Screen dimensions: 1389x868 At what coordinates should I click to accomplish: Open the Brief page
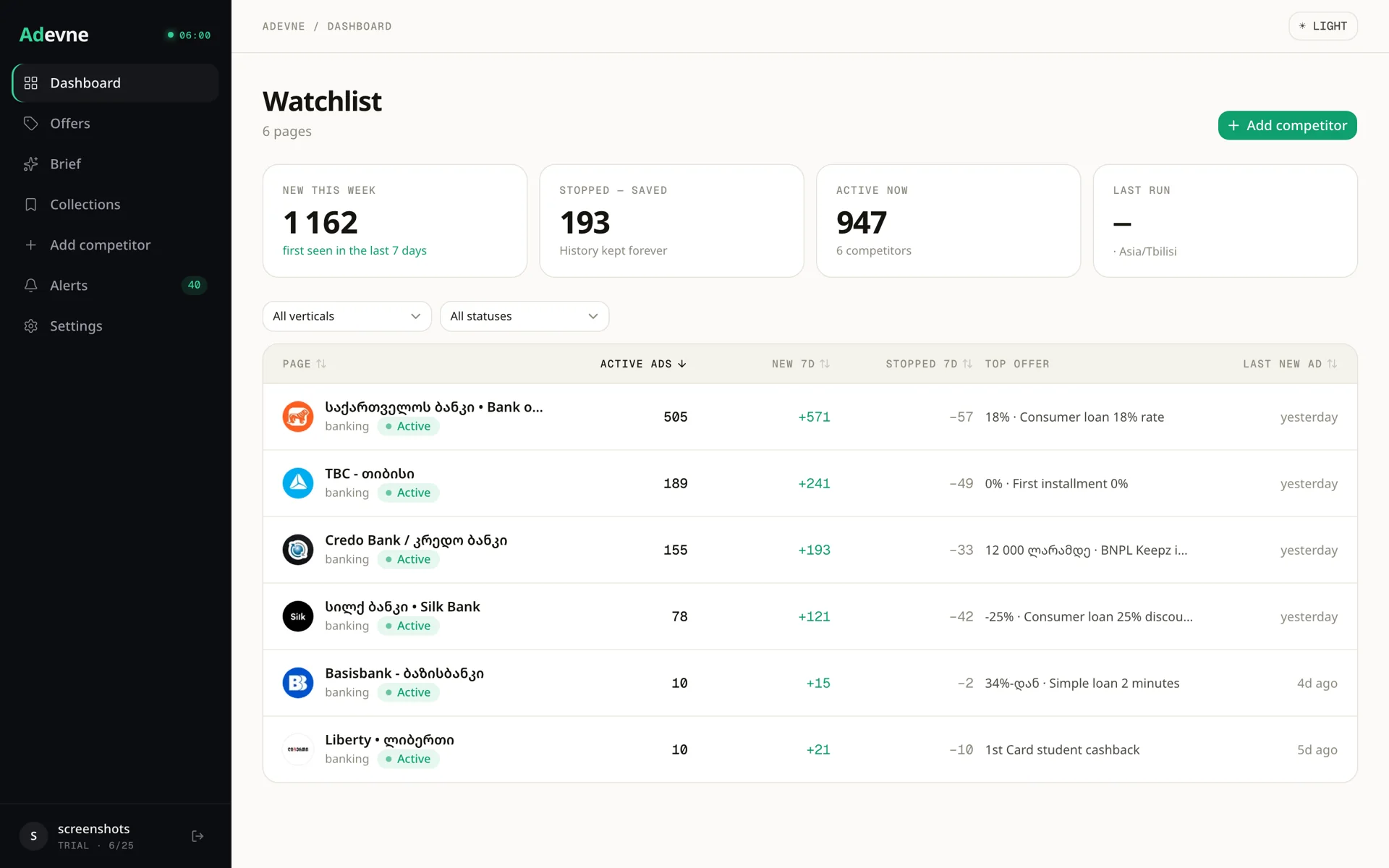click(x=116, y=164)
